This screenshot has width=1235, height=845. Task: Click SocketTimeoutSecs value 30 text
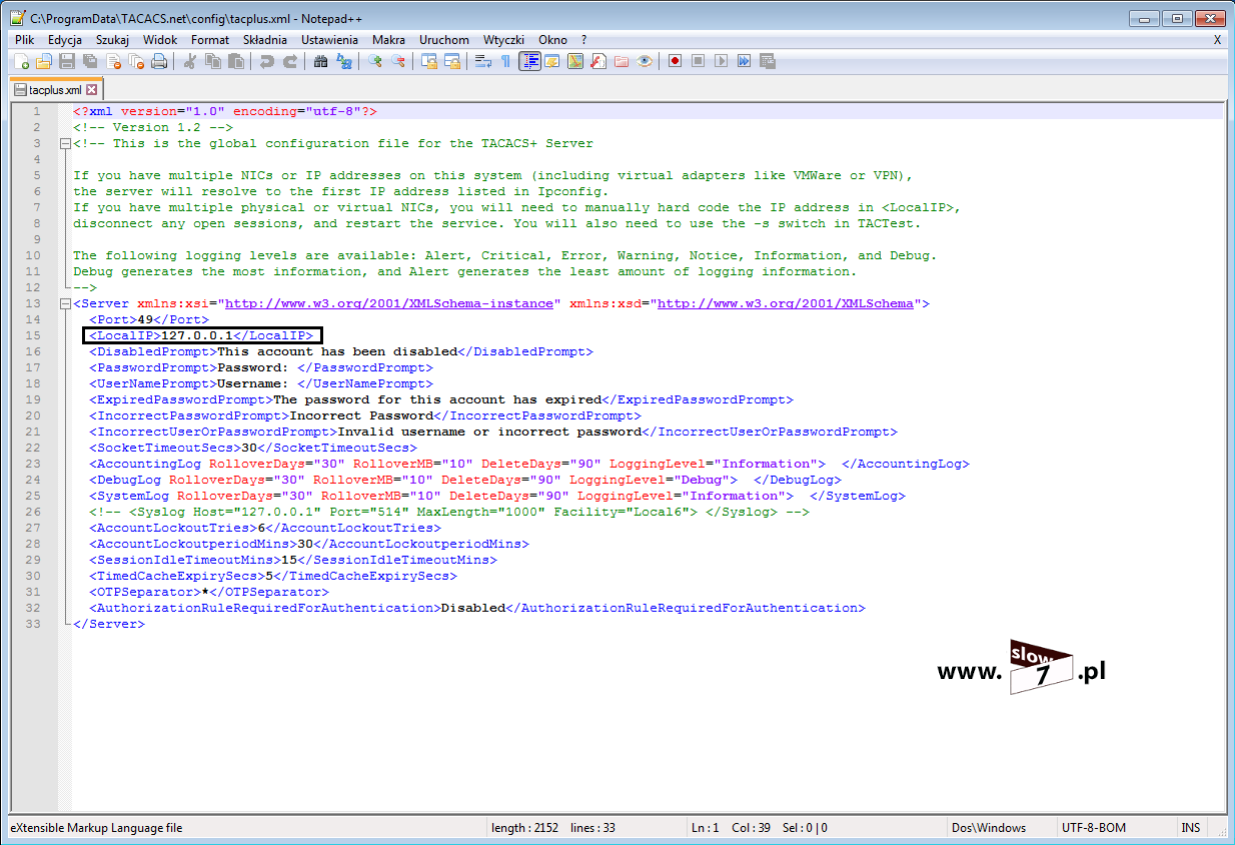click(249, 448)
